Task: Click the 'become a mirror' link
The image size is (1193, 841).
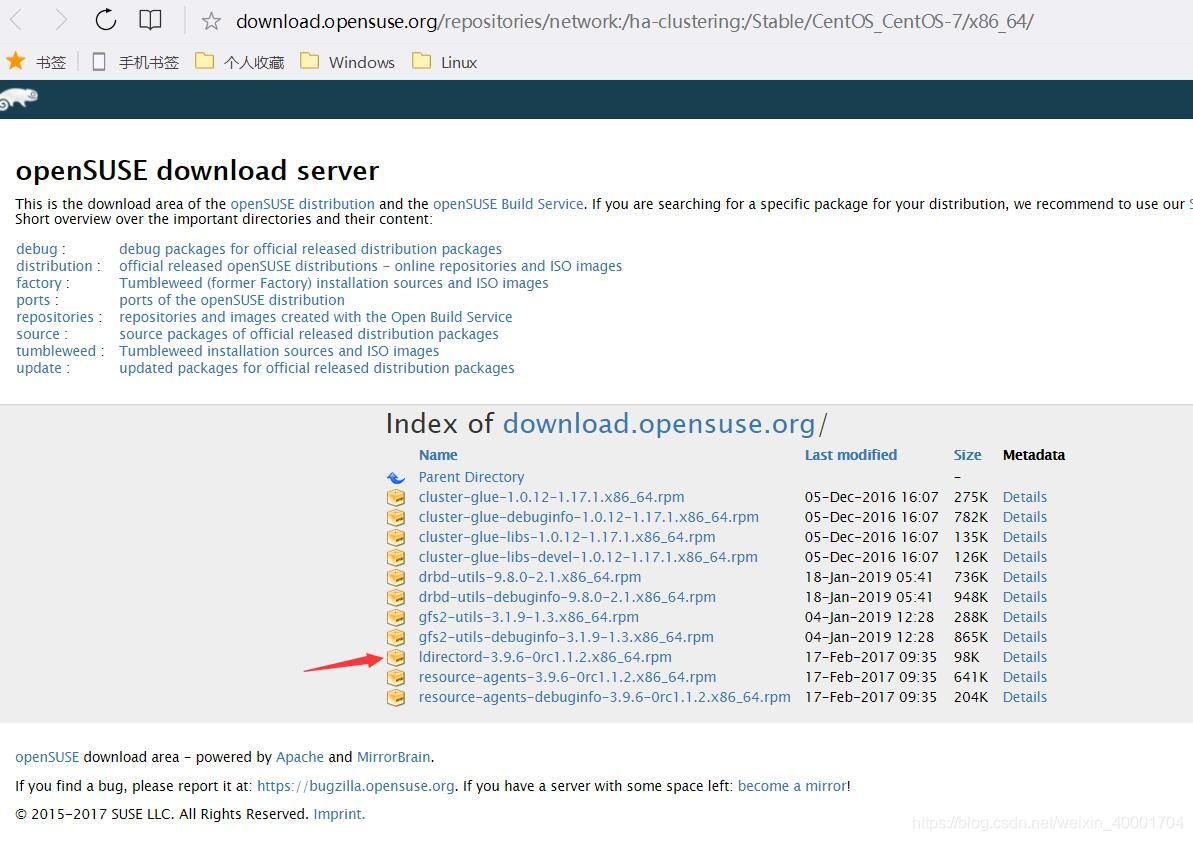Action: [792, 786]
